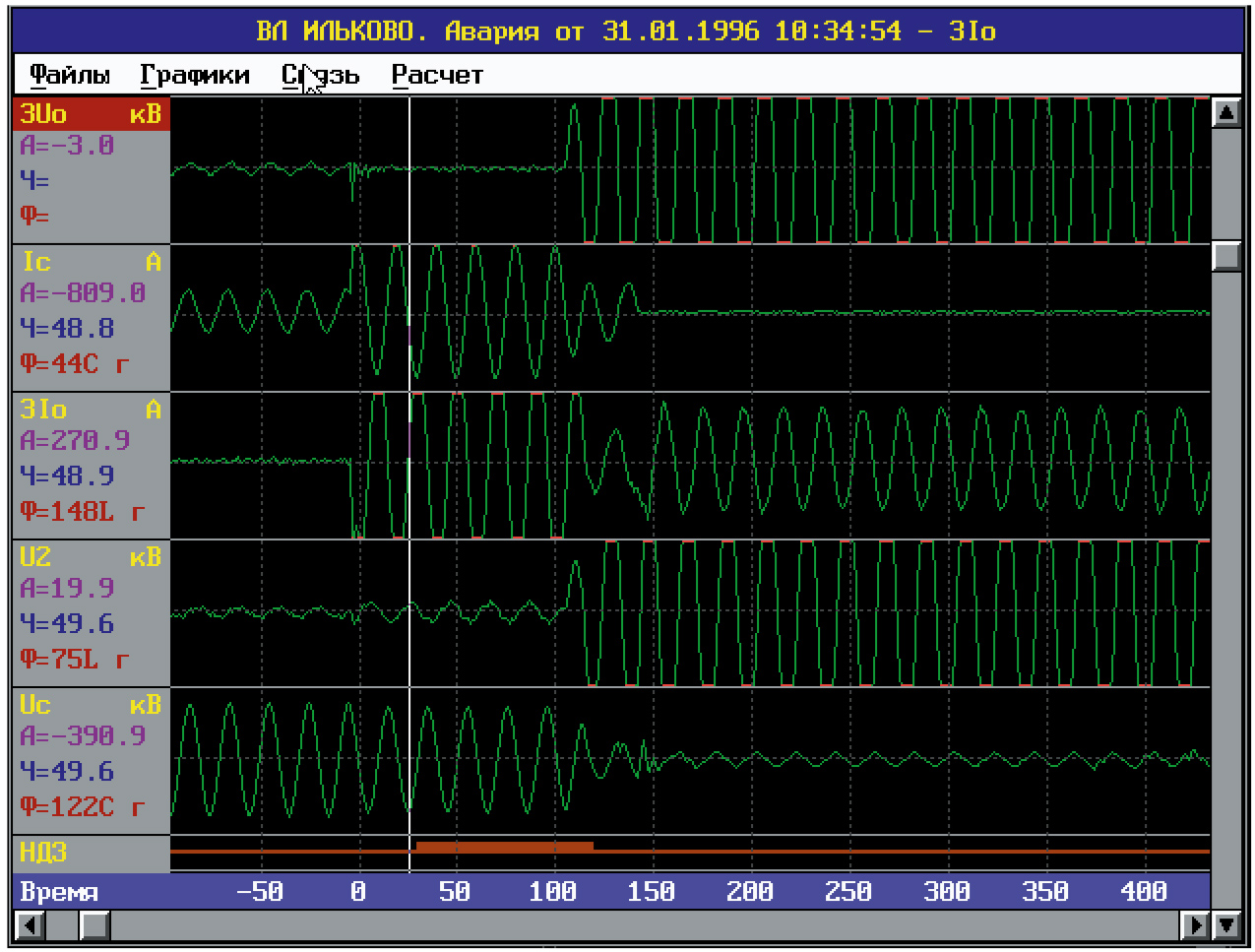Click the Время time axis label
This screenshot has width=1255, height=952.
pyautogui.click(x=59, y=892)
